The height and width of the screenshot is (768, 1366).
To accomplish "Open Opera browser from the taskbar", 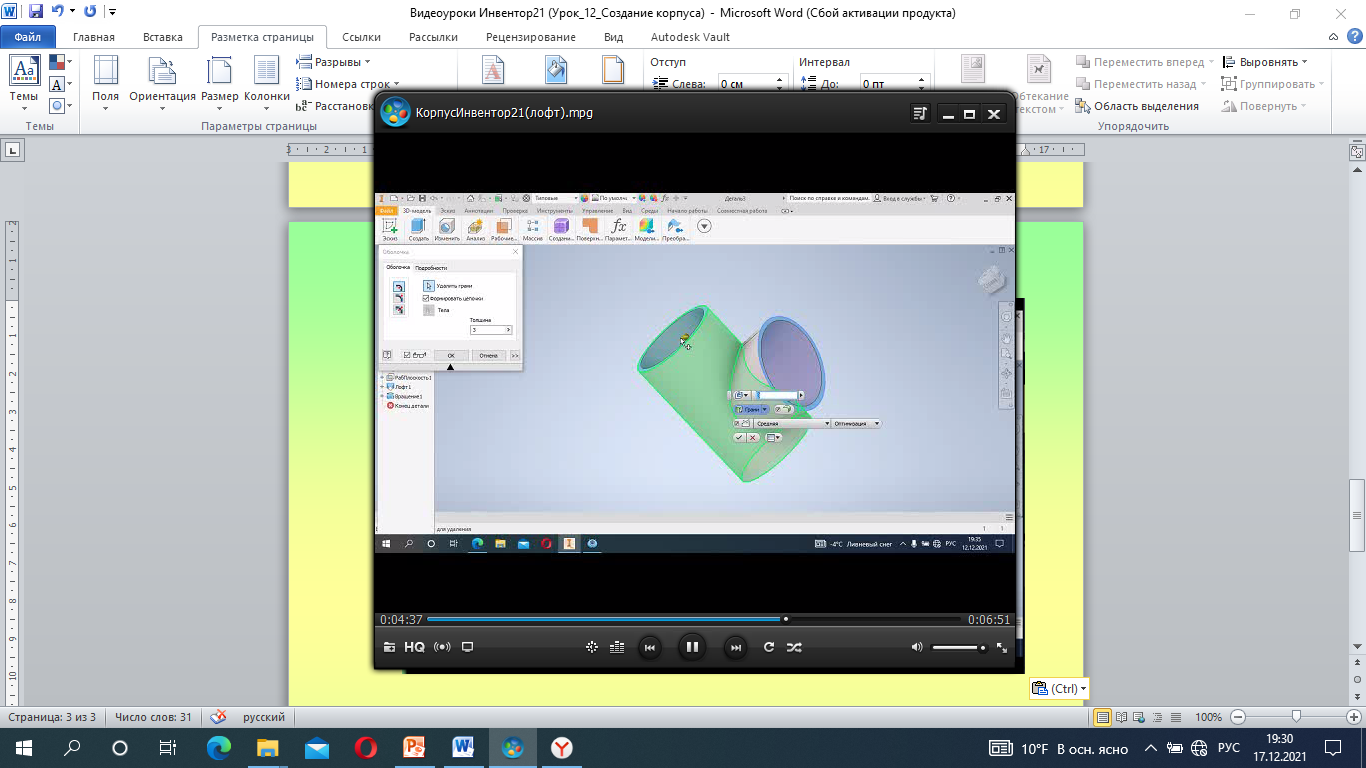I will point(366,748).
